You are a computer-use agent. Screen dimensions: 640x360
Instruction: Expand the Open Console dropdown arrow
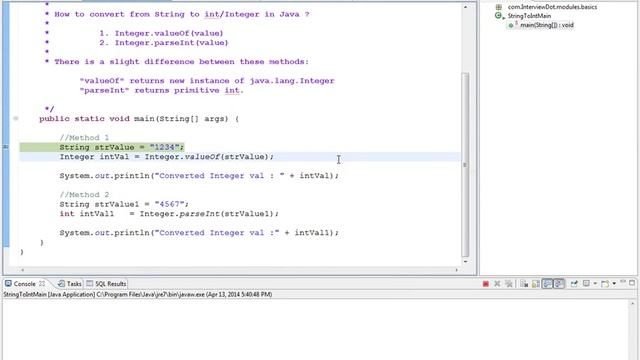click(614, 284)
